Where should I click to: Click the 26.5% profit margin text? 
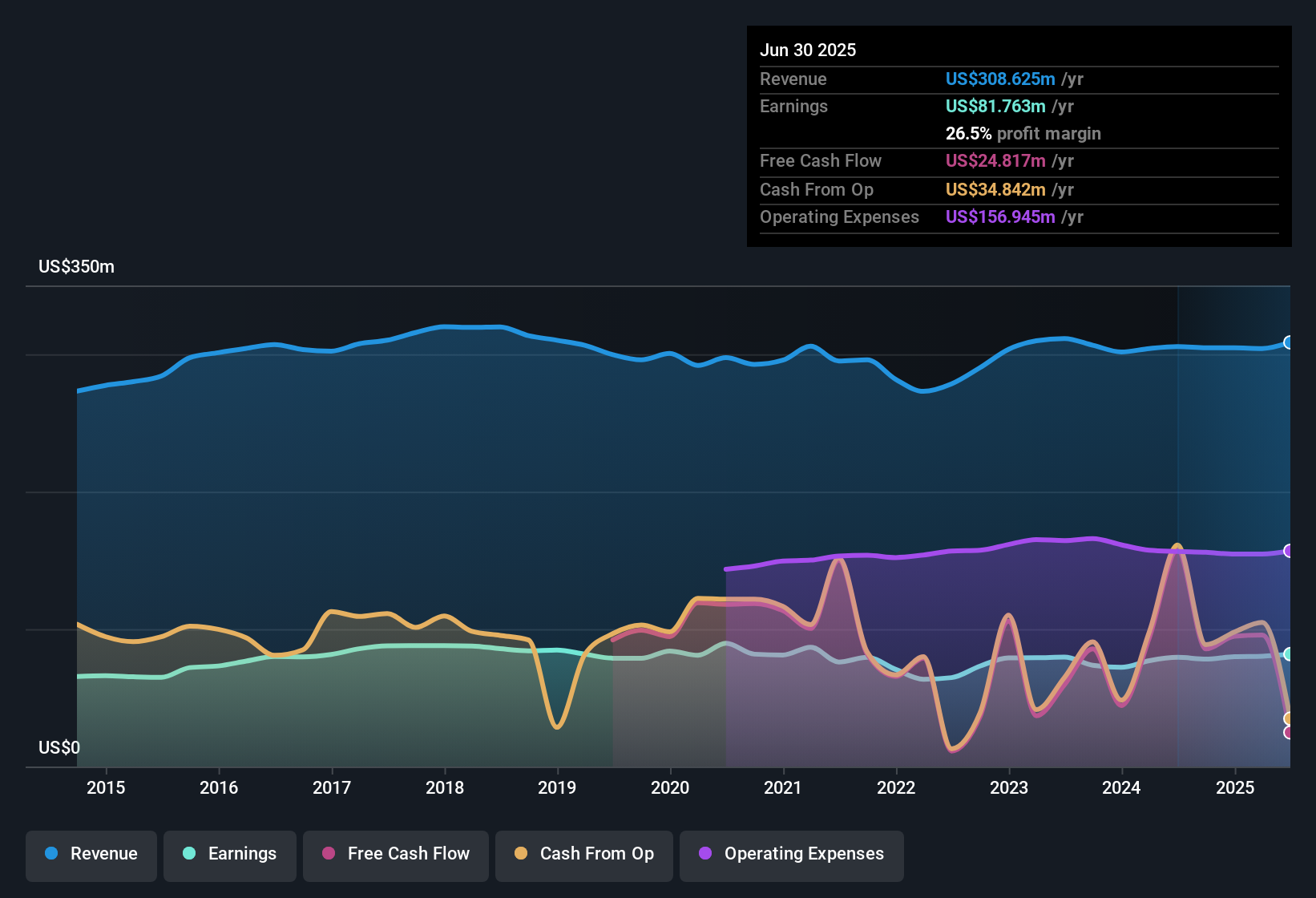1023,134
